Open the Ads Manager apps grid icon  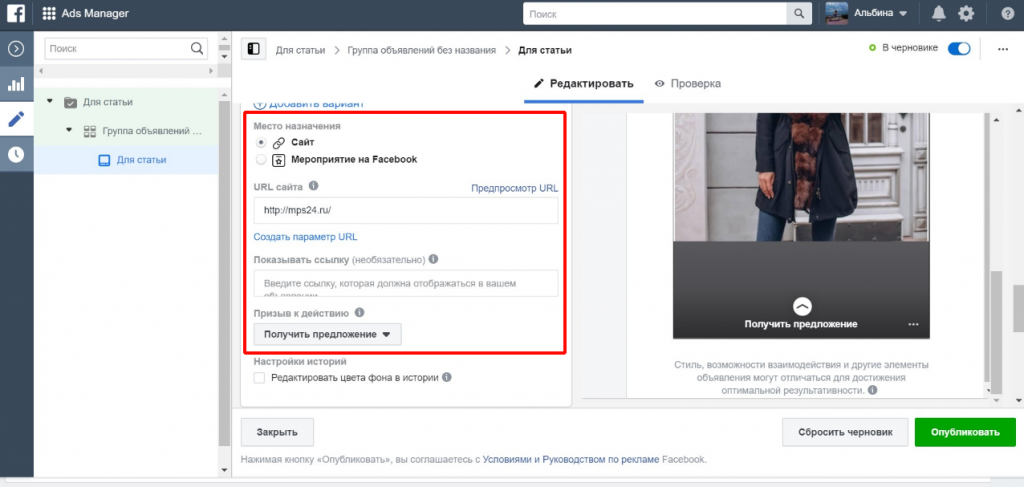pos(49,13)
